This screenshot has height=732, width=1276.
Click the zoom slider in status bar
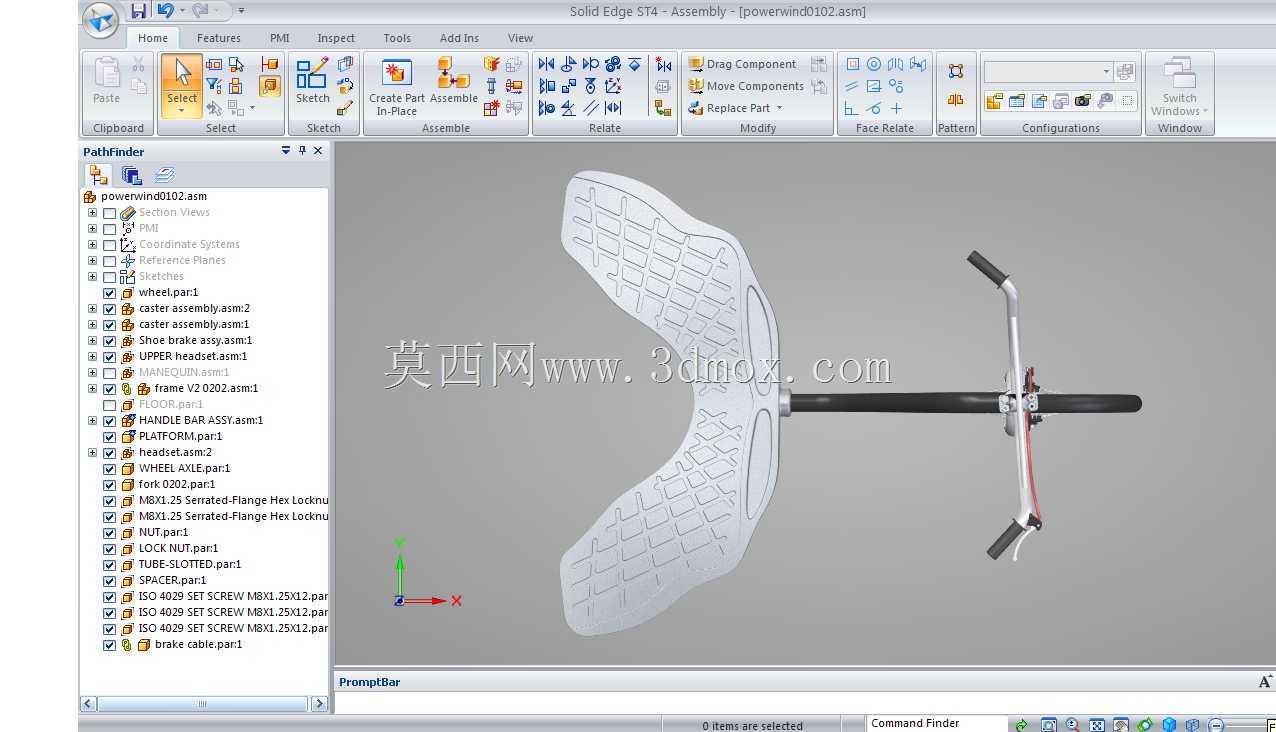(1247, 725)
